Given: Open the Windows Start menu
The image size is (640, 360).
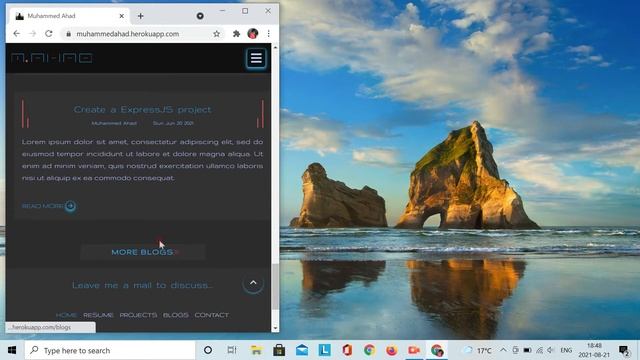Looking at the screenshot, I should click(x=12, y=350).
